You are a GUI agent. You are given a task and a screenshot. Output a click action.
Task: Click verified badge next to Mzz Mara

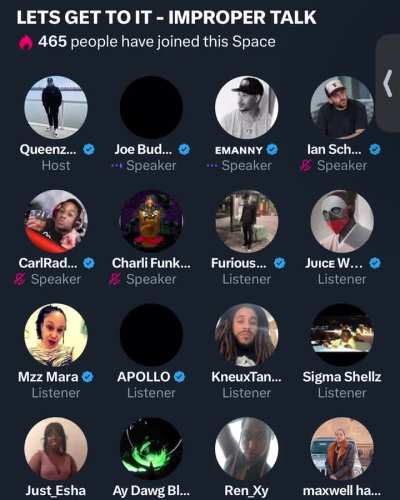pos(87,377)
